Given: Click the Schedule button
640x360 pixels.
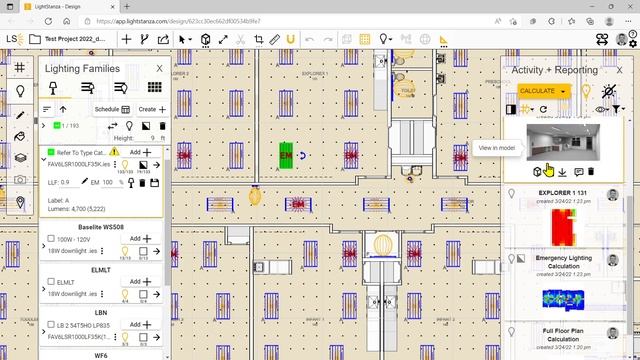Looking at the screenshot, I should [112, 109].
